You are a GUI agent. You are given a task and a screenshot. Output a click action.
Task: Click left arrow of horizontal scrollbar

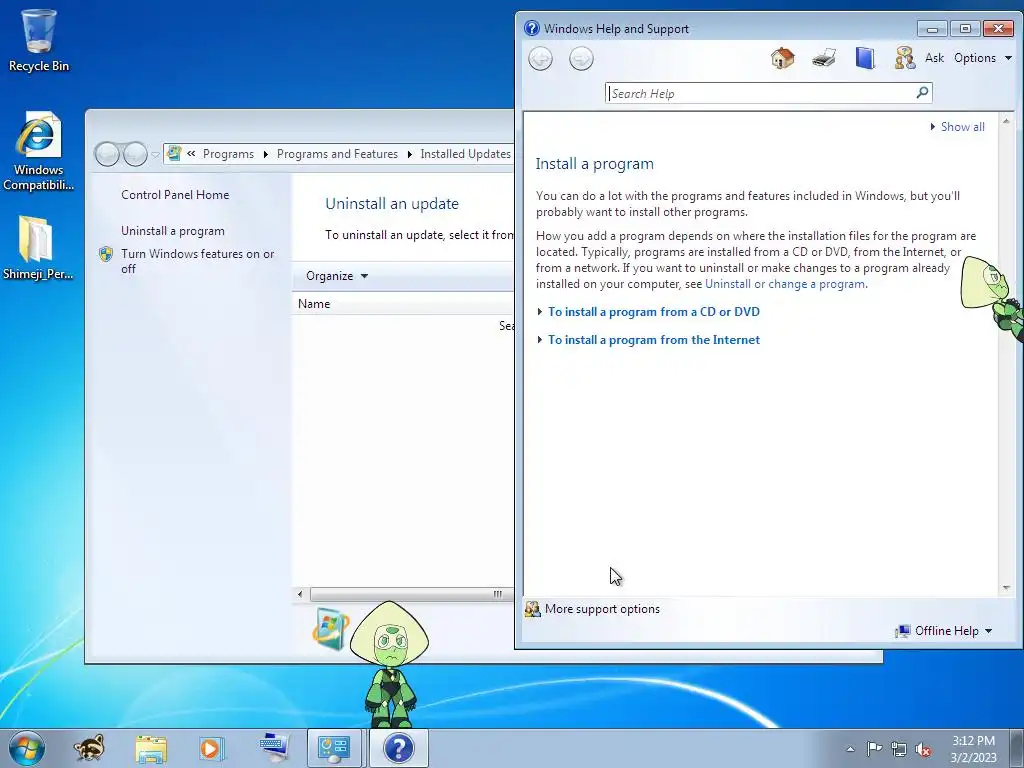click(300, 594)
